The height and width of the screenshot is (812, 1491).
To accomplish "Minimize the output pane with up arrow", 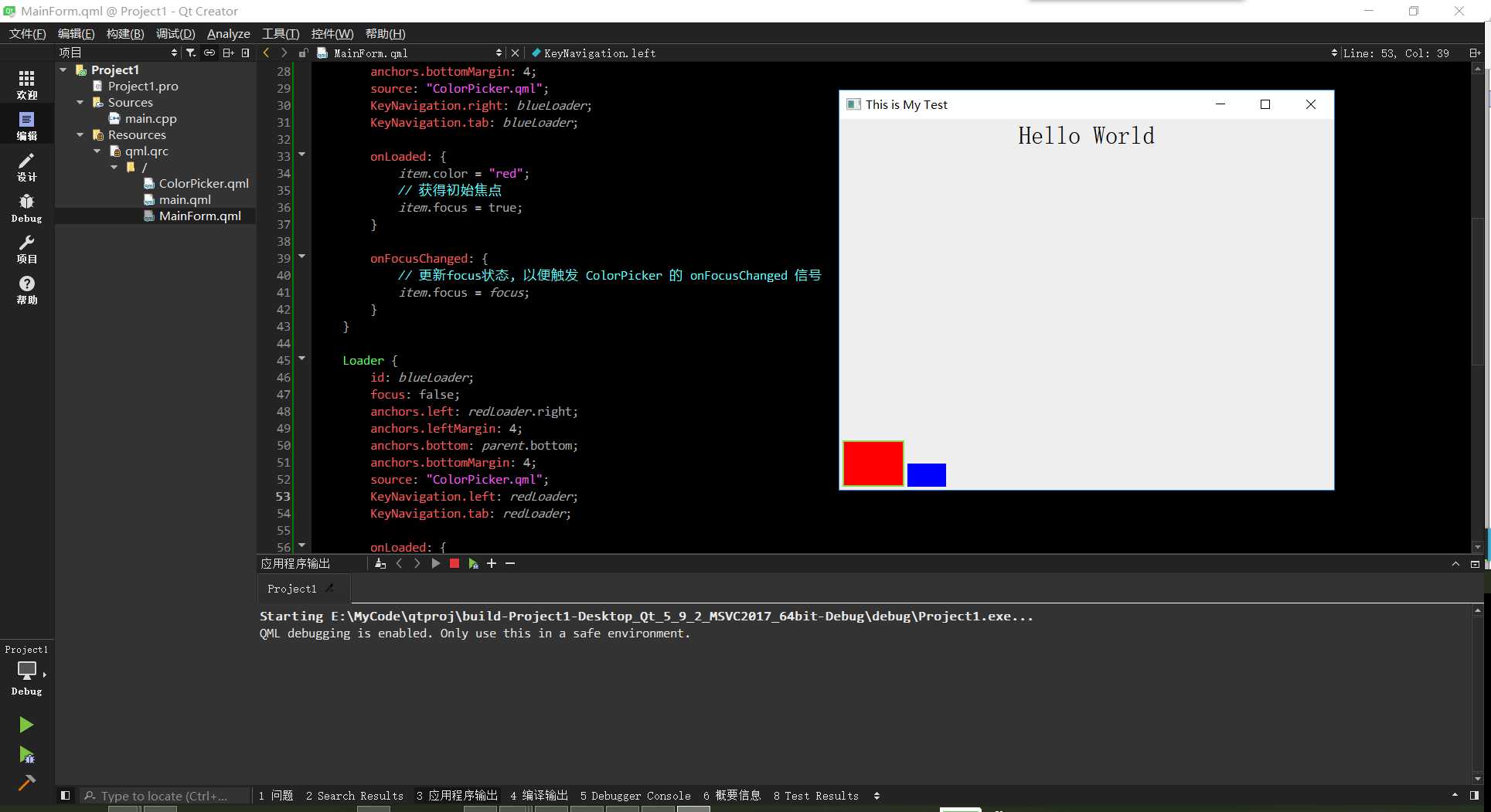I will 1455,564.
